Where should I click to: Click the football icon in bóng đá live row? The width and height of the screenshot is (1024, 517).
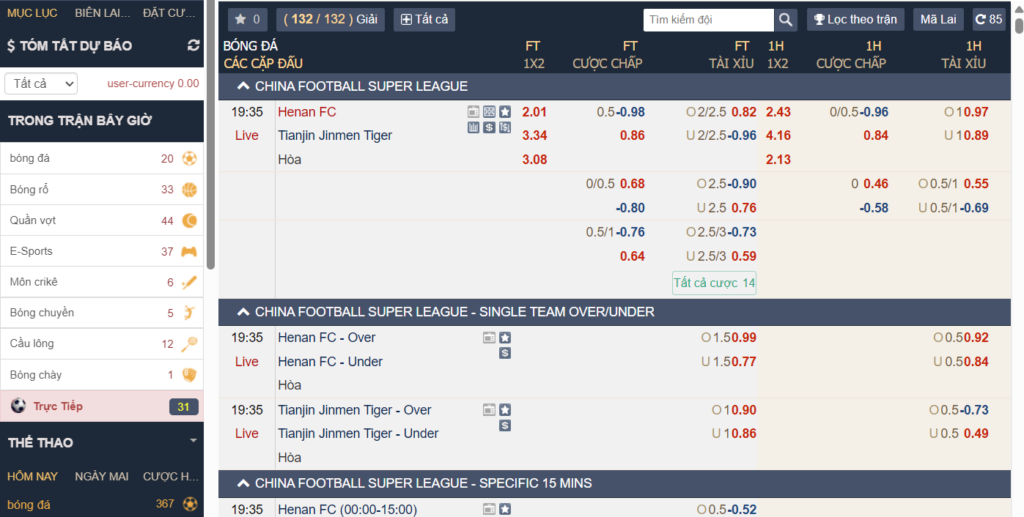[189, 159]
